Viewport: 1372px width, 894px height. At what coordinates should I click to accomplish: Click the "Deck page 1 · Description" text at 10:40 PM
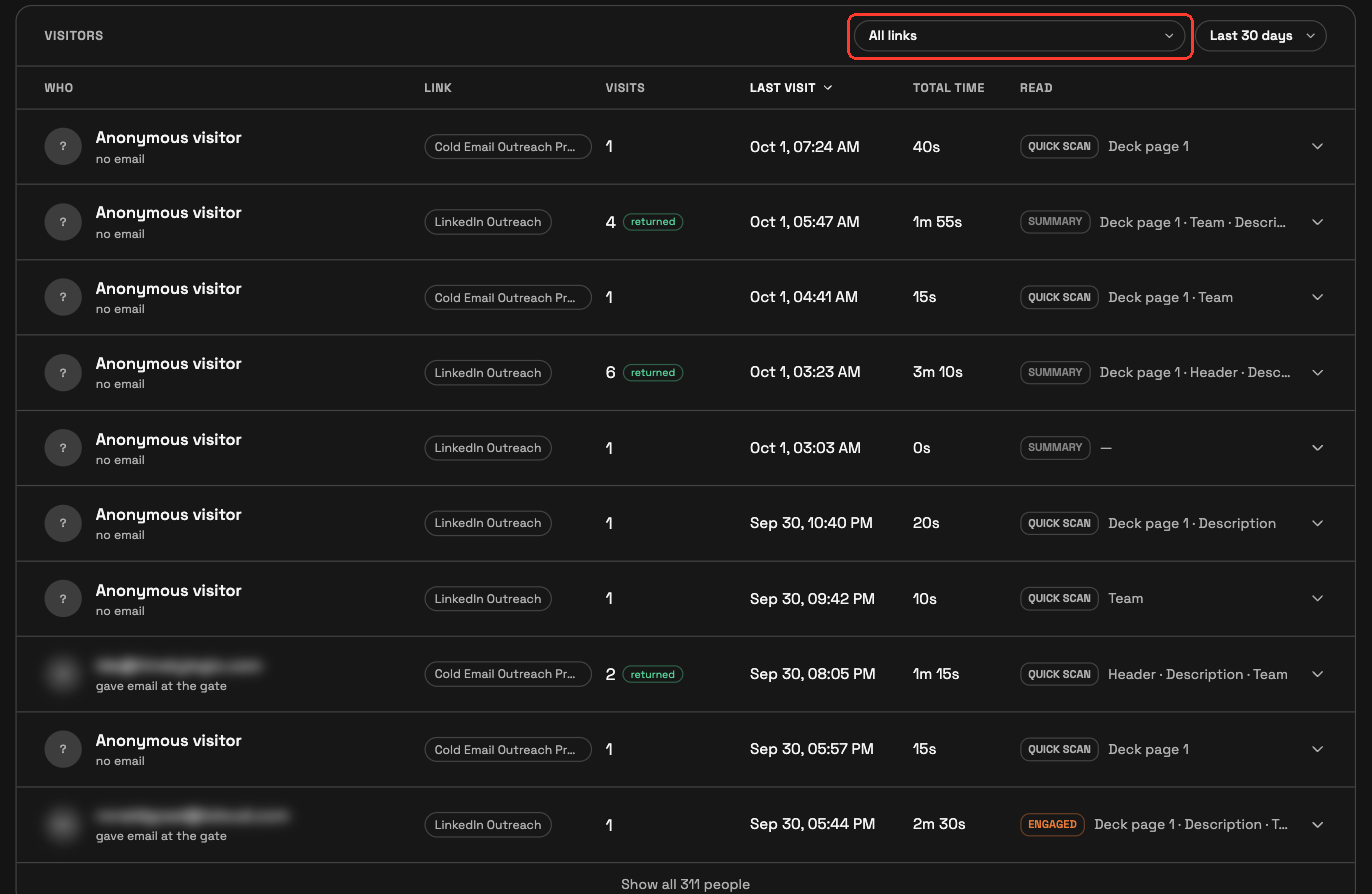1192,523
